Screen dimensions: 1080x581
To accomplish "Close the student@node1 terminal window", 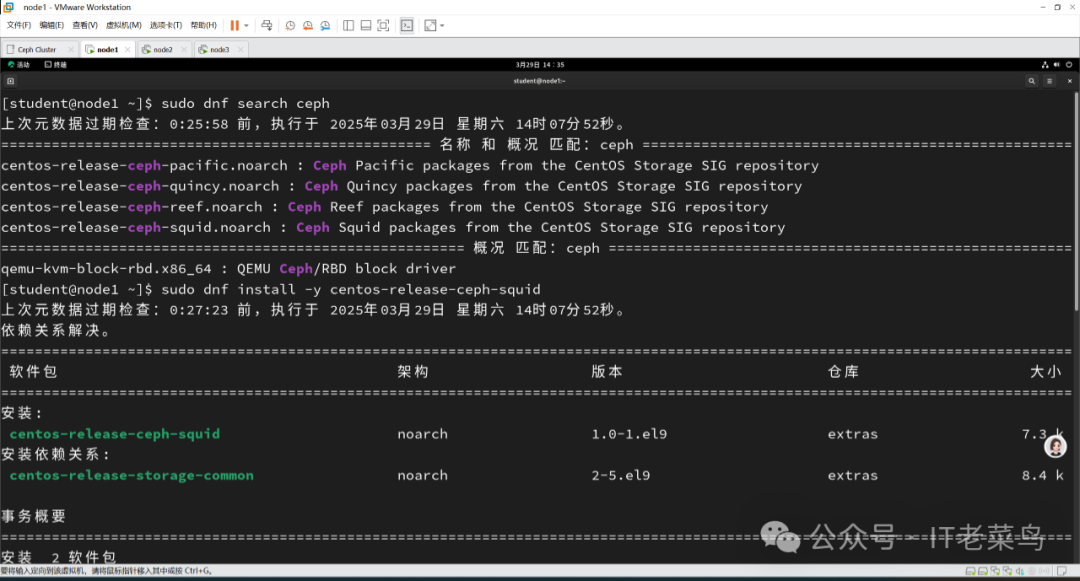I will click(1070, 81).
